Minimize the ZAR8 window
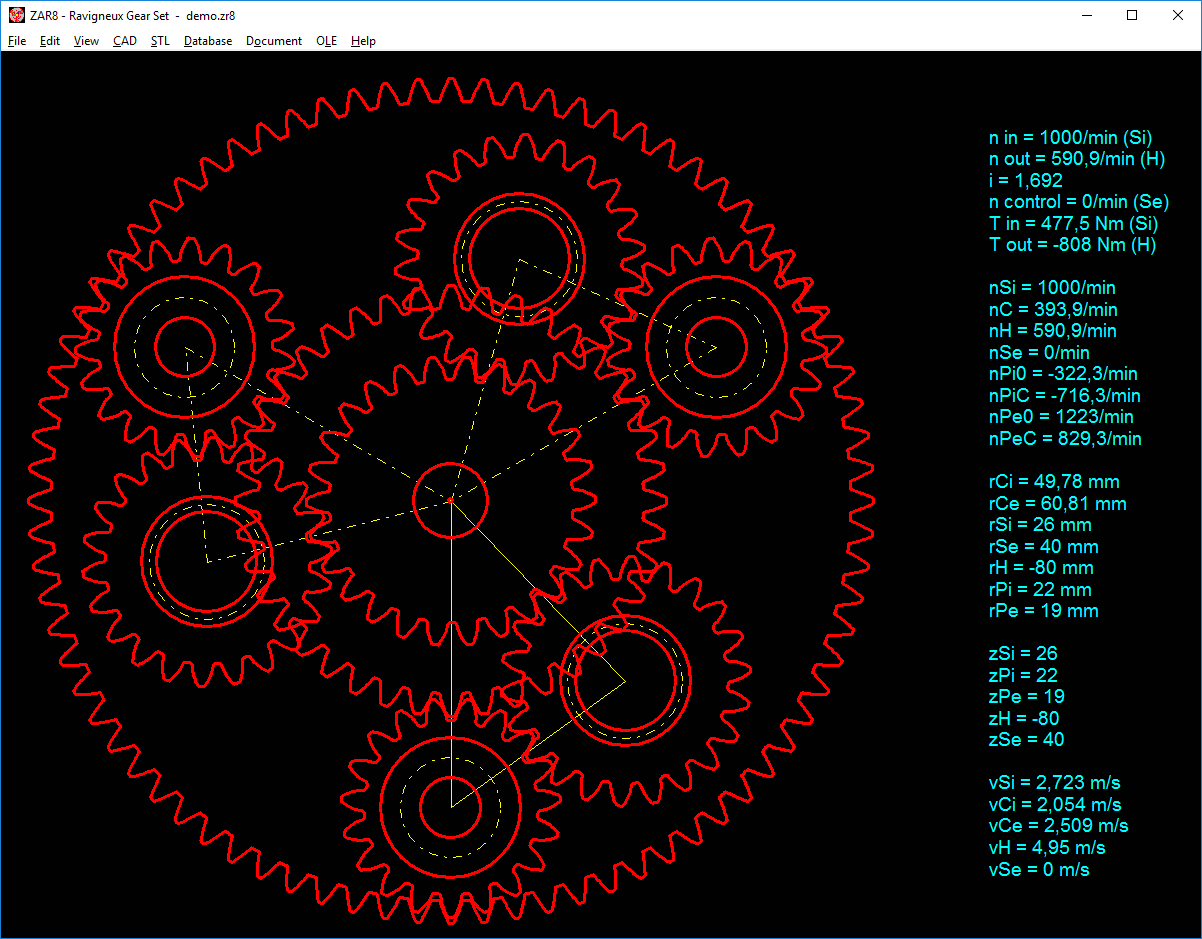Screen dimensions: 1202x939 pyautogui.click(x=1086, y=15)
